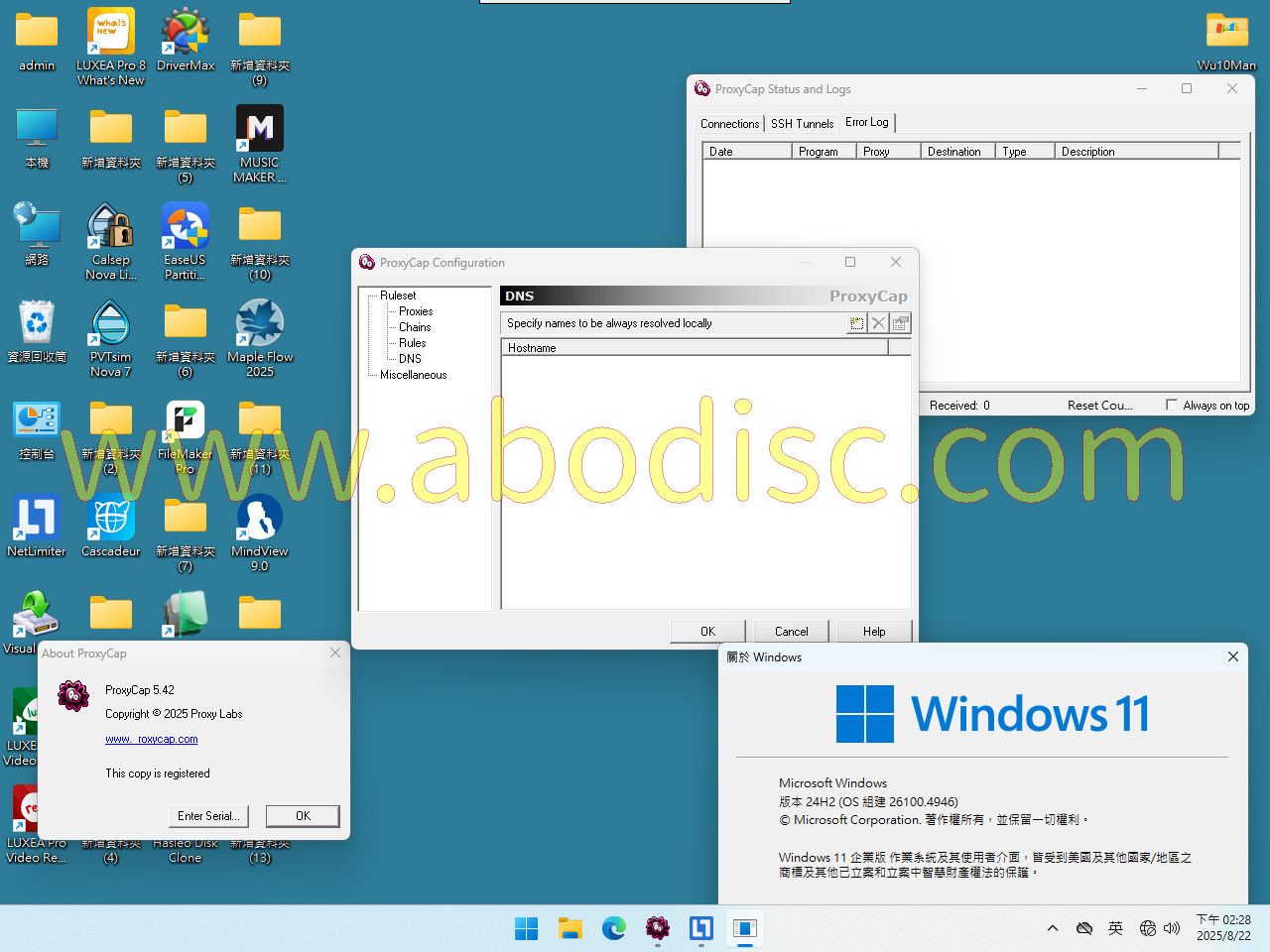Screen dimensions: 1270x952
Task: Open LUXEA Pro 8 What's New shortcut
Action: point(111,47)
